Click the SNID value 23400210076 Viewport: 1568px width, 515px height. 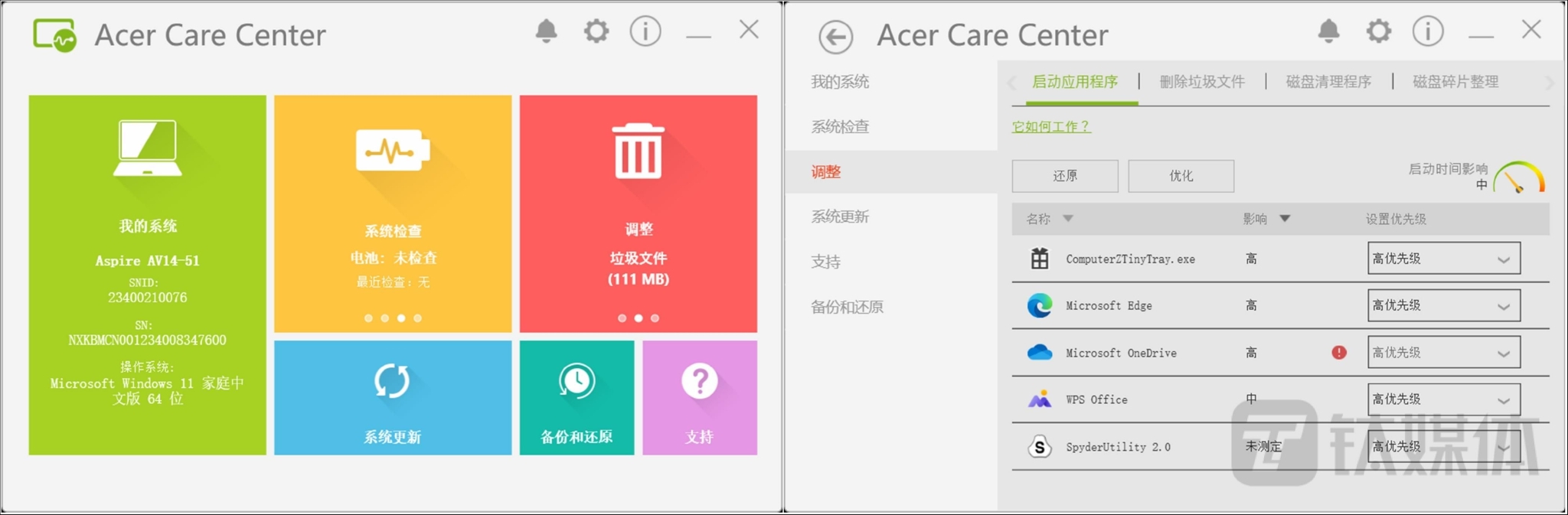pos(148,298)
